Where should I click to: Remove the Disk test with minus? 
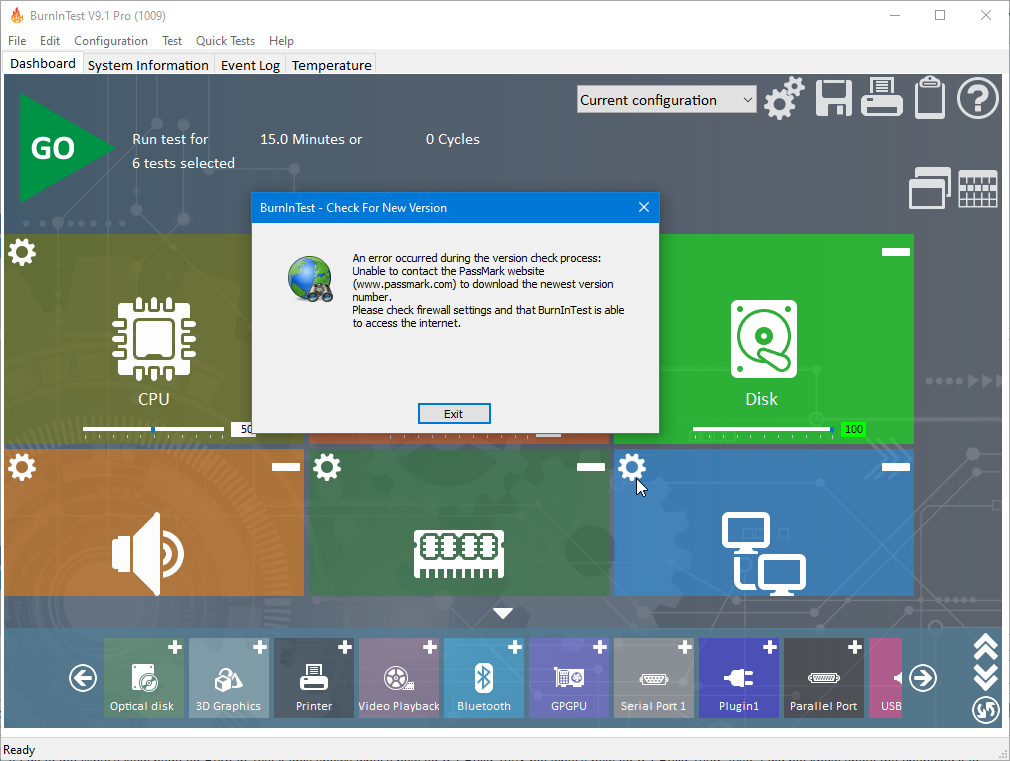[895, 252]
